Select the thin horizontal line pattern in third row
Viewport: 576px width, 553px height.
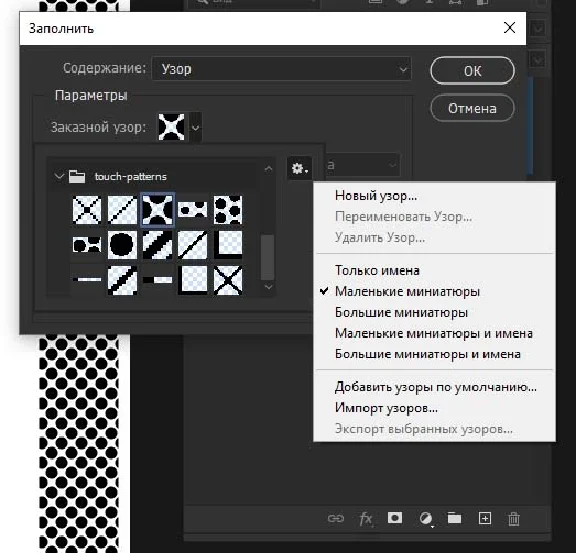click(87, 280)
